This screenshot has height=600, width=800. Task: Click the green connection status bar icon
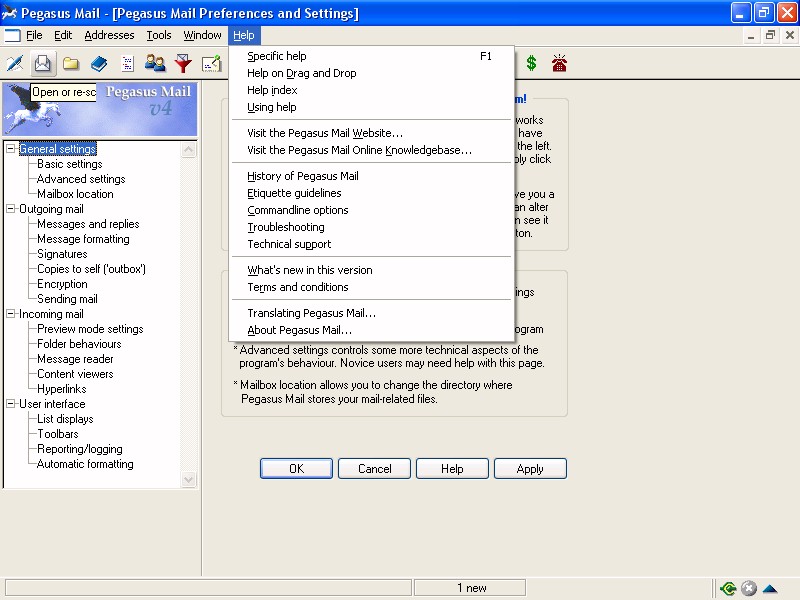point(728,589)
